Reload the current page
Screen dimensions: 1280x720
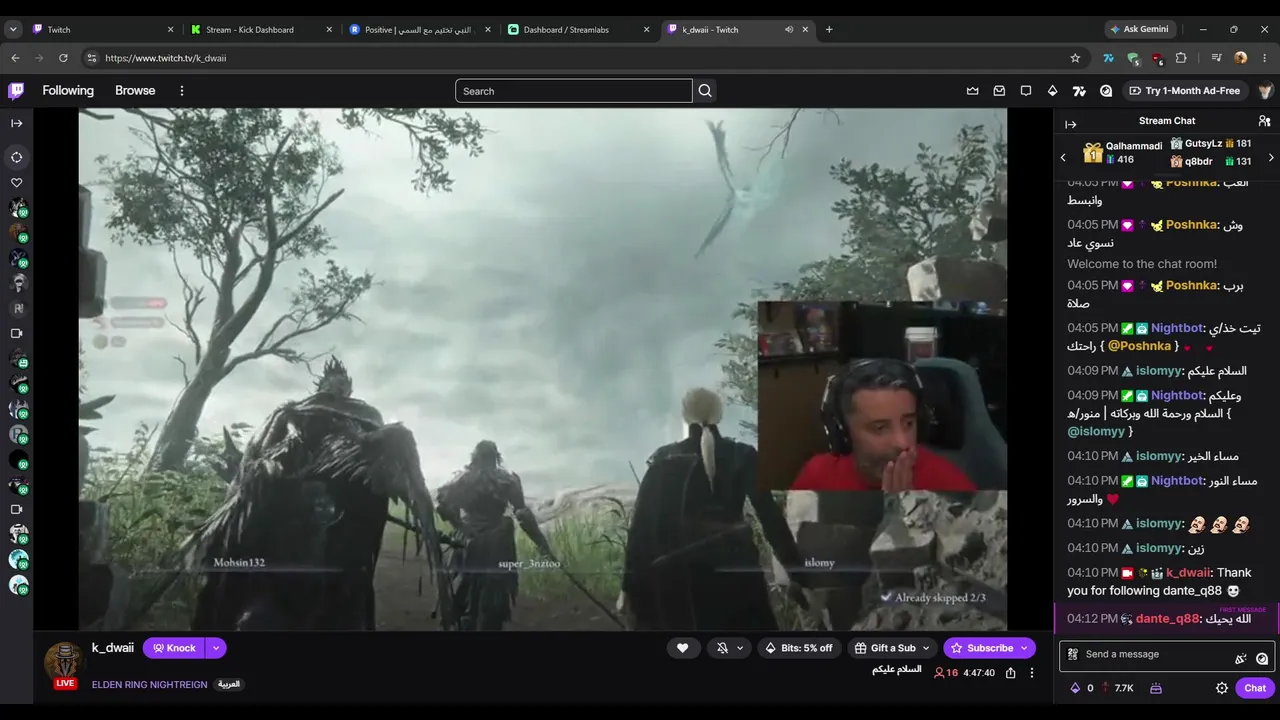click(x=63, y=58)
